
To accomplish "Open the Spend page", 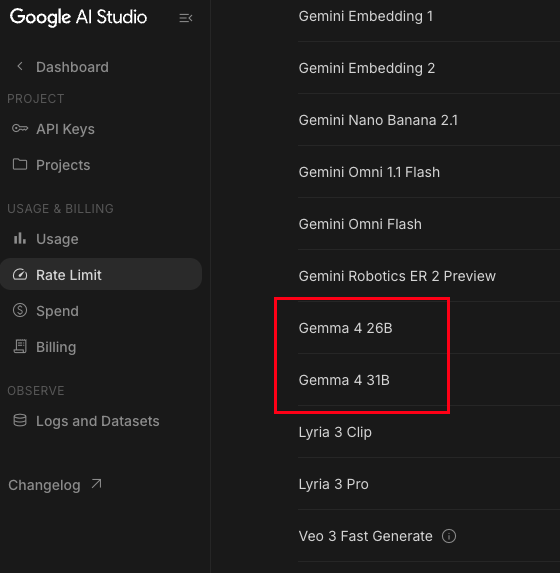I will click(x=57, y=311).
